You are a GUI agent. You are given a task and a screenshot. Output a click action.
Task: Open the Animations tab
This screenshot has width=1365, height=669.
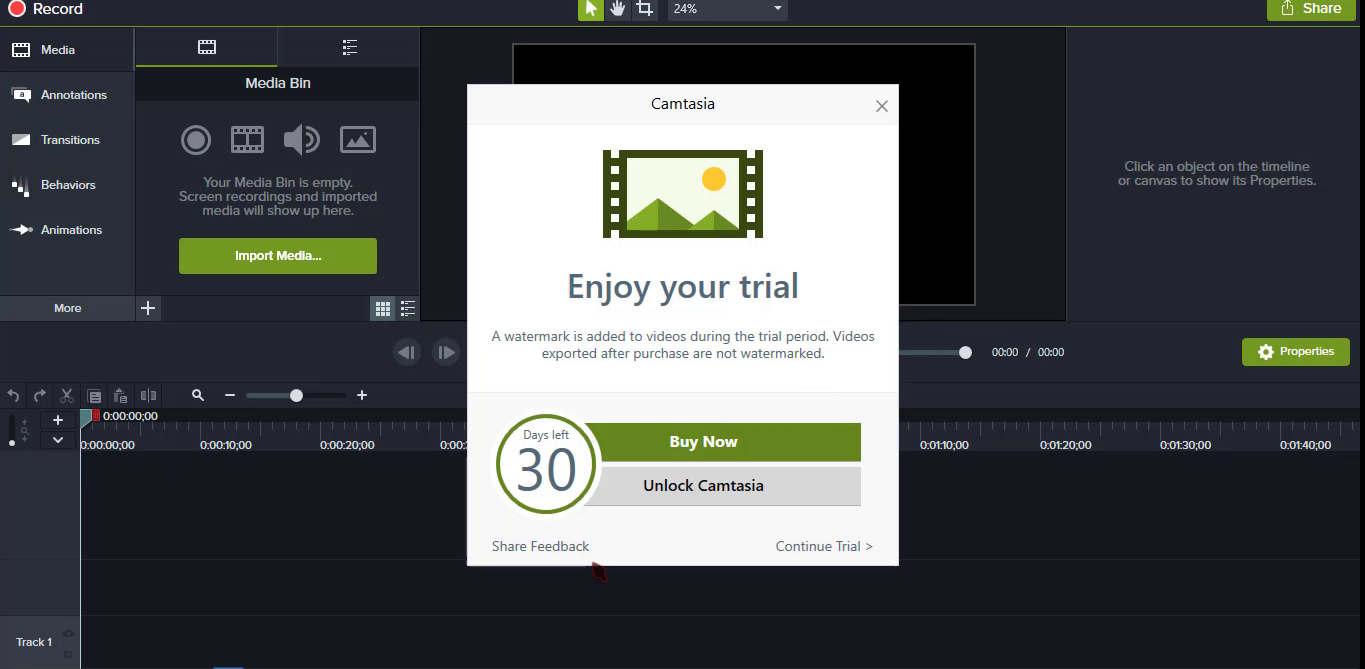(67, 230)
